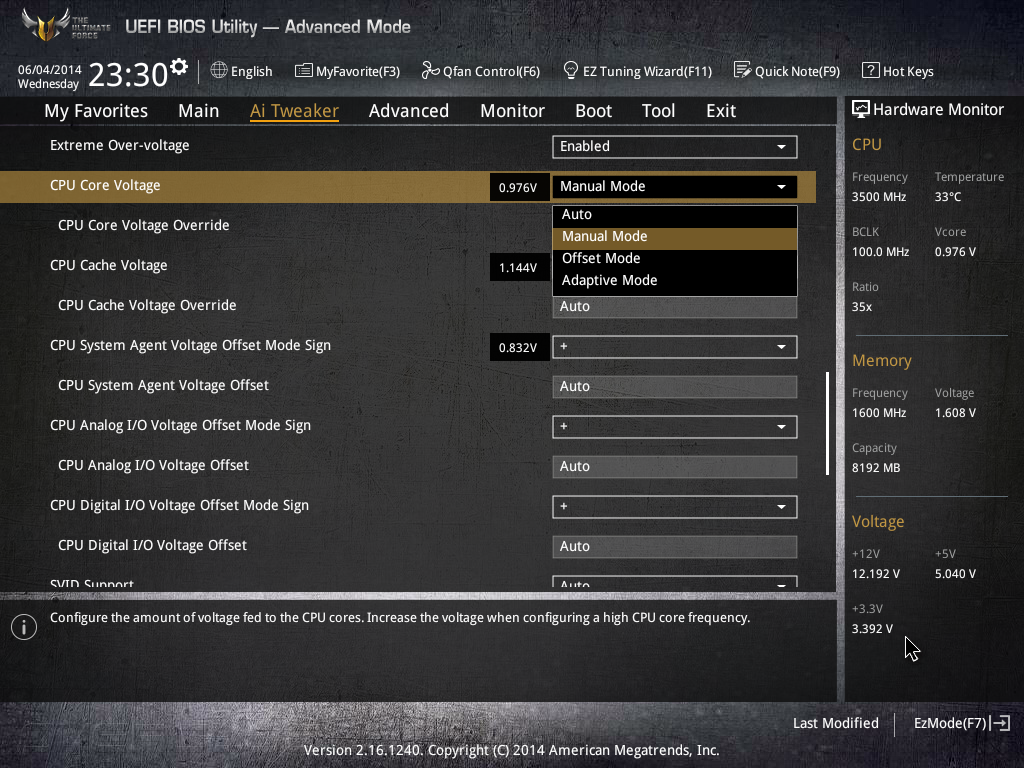Click the info icon beside help text

(24, 627)
